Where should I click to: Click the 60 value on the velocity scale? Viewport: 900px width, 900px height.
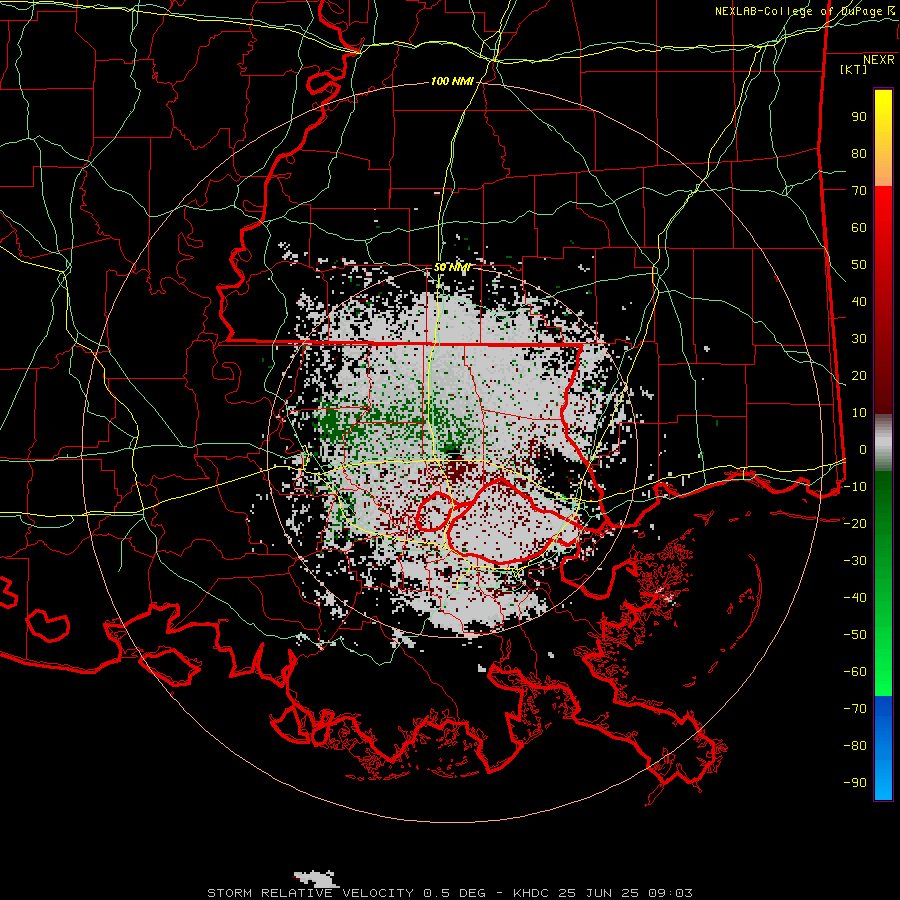click(x=859, y=228)
